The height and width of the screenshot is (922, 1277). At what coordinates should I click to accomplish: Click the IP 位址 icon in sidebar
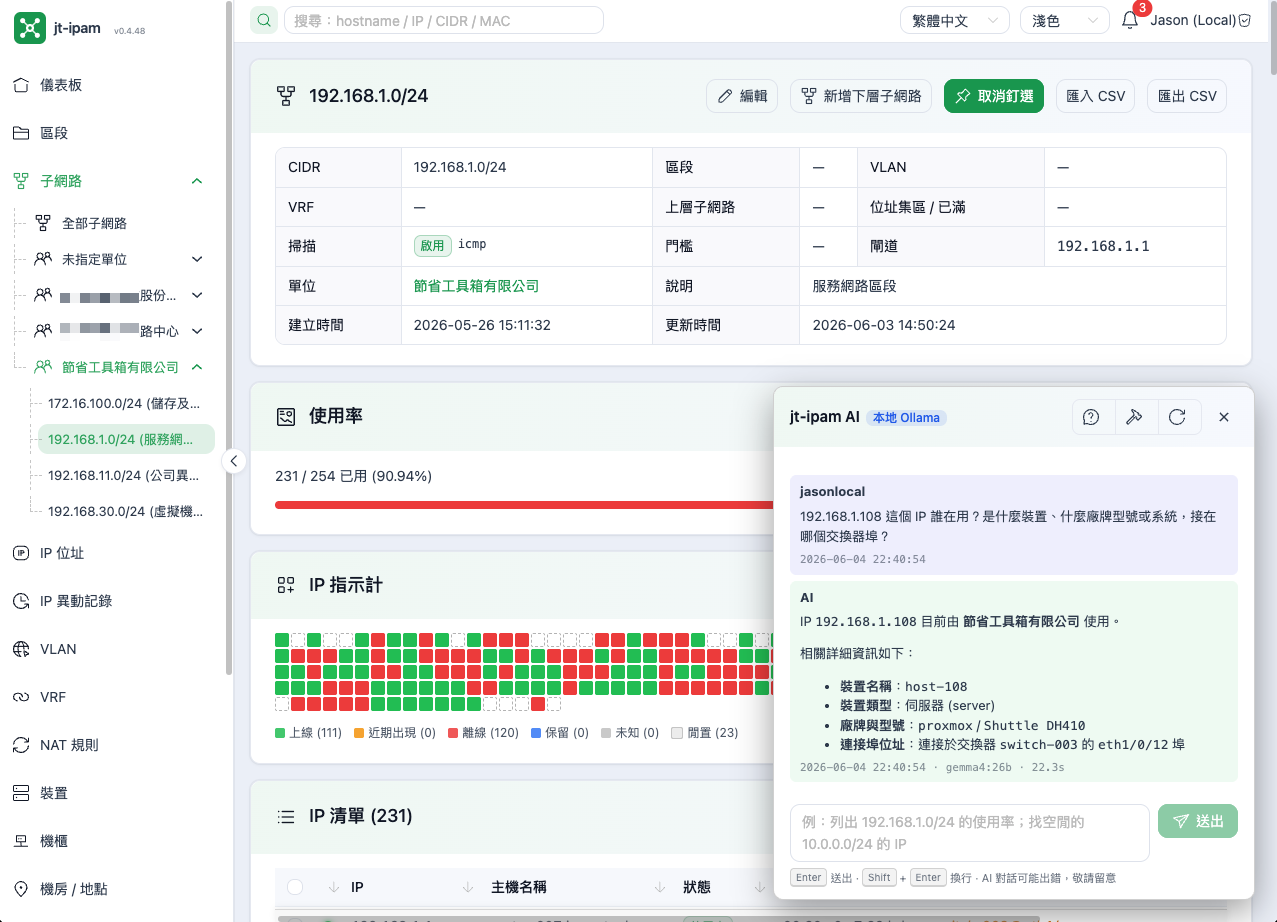coord(21,553)
